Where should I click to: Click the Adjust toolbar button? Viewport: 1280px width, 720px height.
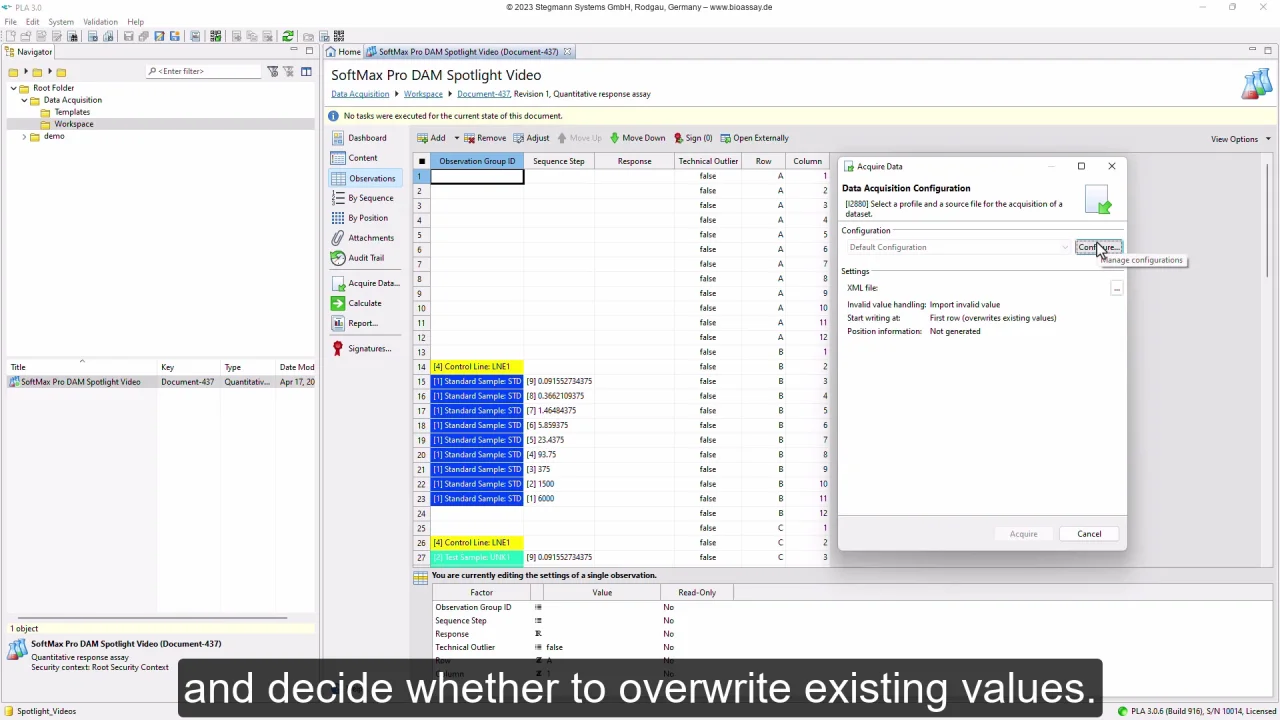(531, 138)
